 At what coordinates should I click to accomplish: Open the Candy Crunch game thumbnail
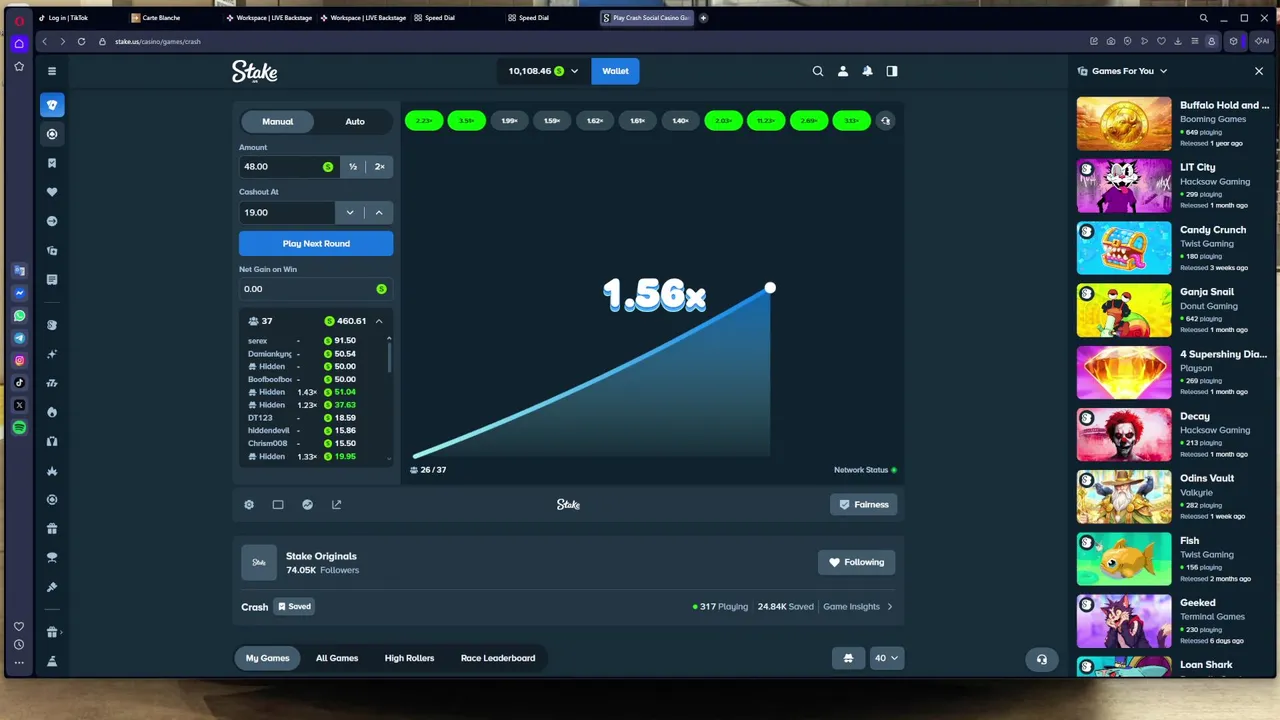point(1124,248)
